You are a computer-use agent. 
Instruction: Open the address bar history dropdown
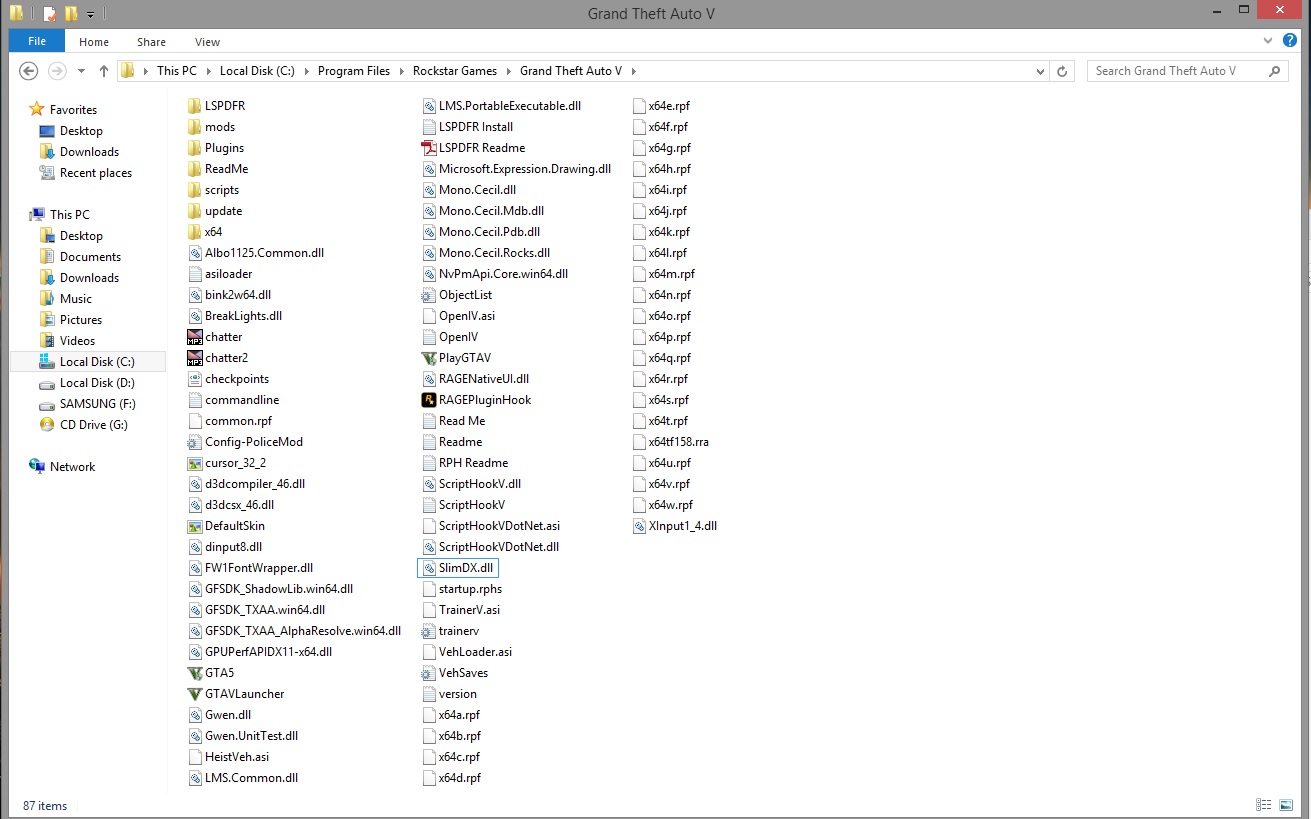click(x=1042, y=71)
